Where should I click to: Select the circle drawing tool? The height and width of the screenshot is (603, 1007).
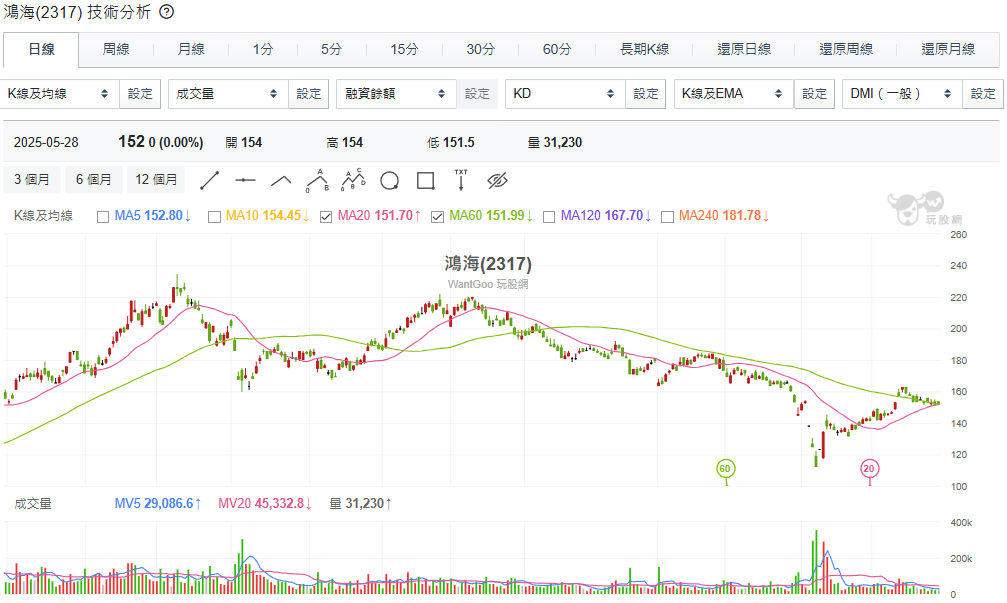pyautogui.click(x=390, y=180)
